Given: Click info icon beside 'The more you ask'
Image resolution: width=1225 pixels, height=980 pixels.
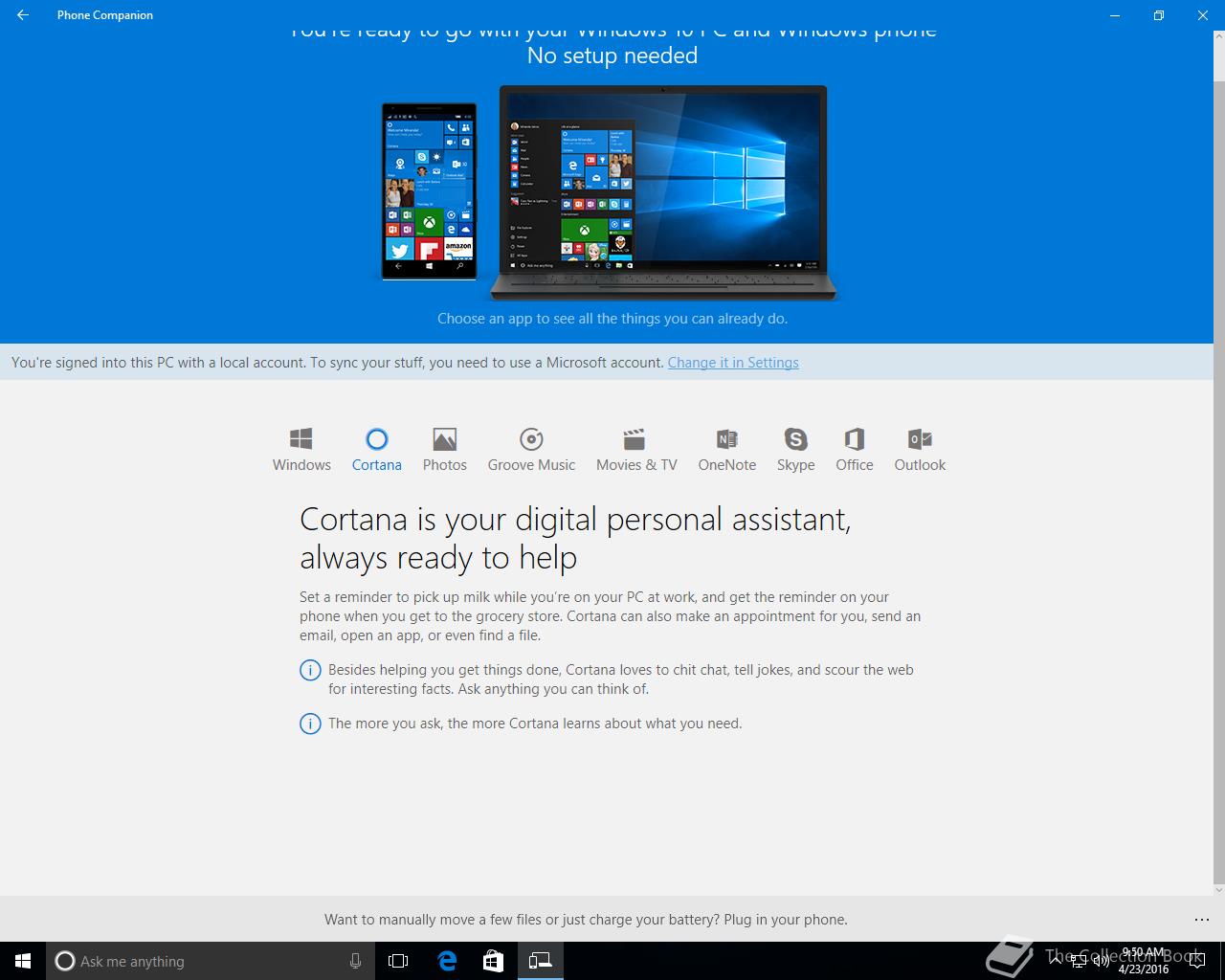Looking at the screenshot, I should 310,724.
